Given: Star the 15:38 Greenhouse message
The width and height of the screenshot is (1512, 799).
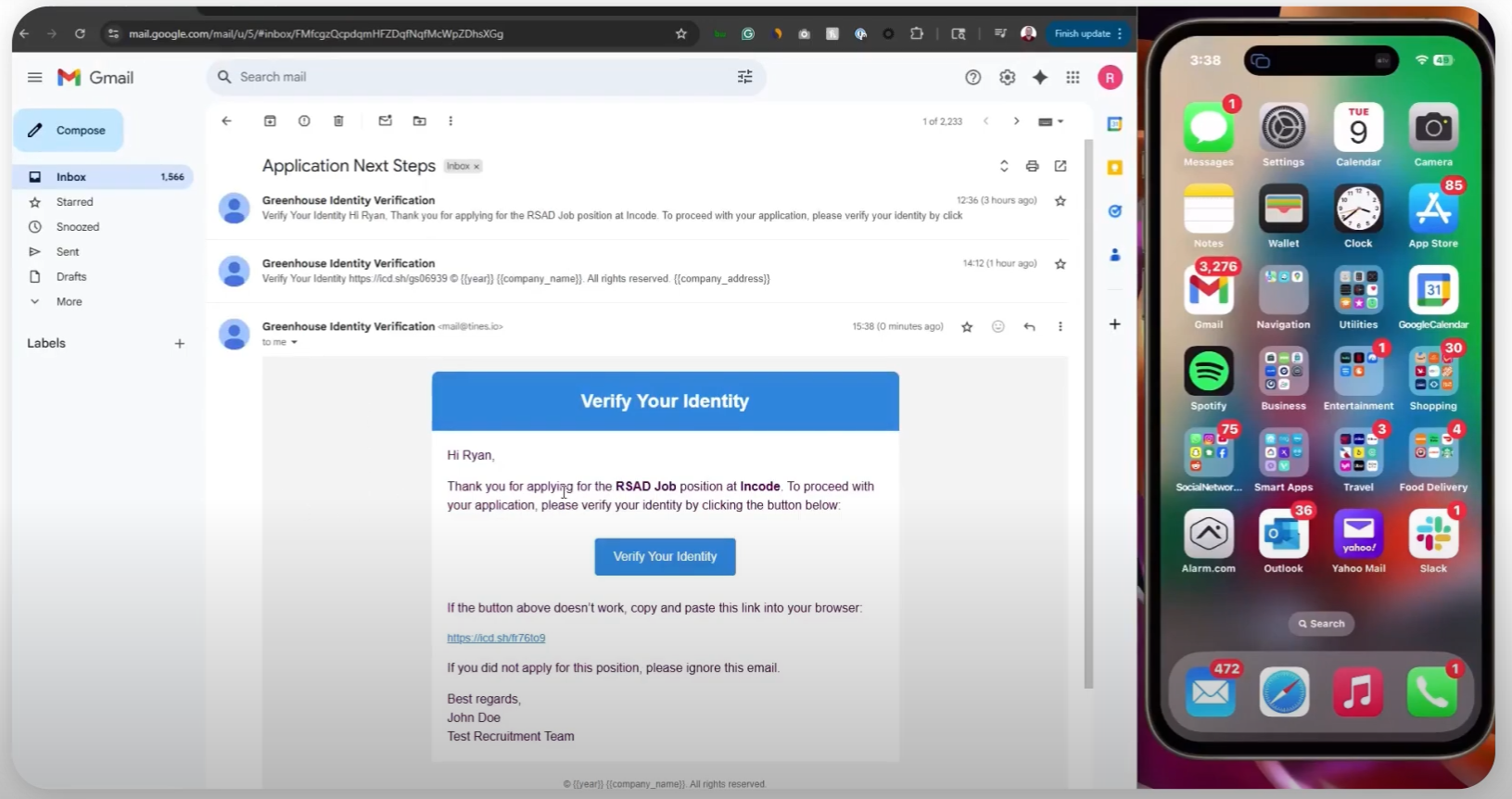Looking at the screenshot, I should click(x=967, y=326).
